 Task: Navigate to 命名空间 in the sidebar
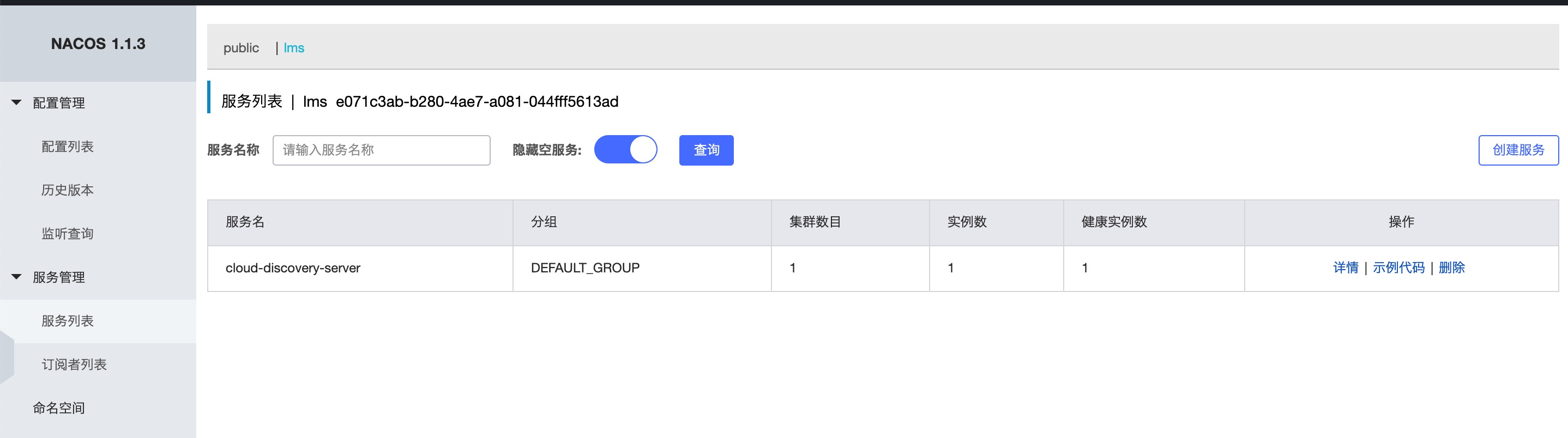(x=59, y=408)
